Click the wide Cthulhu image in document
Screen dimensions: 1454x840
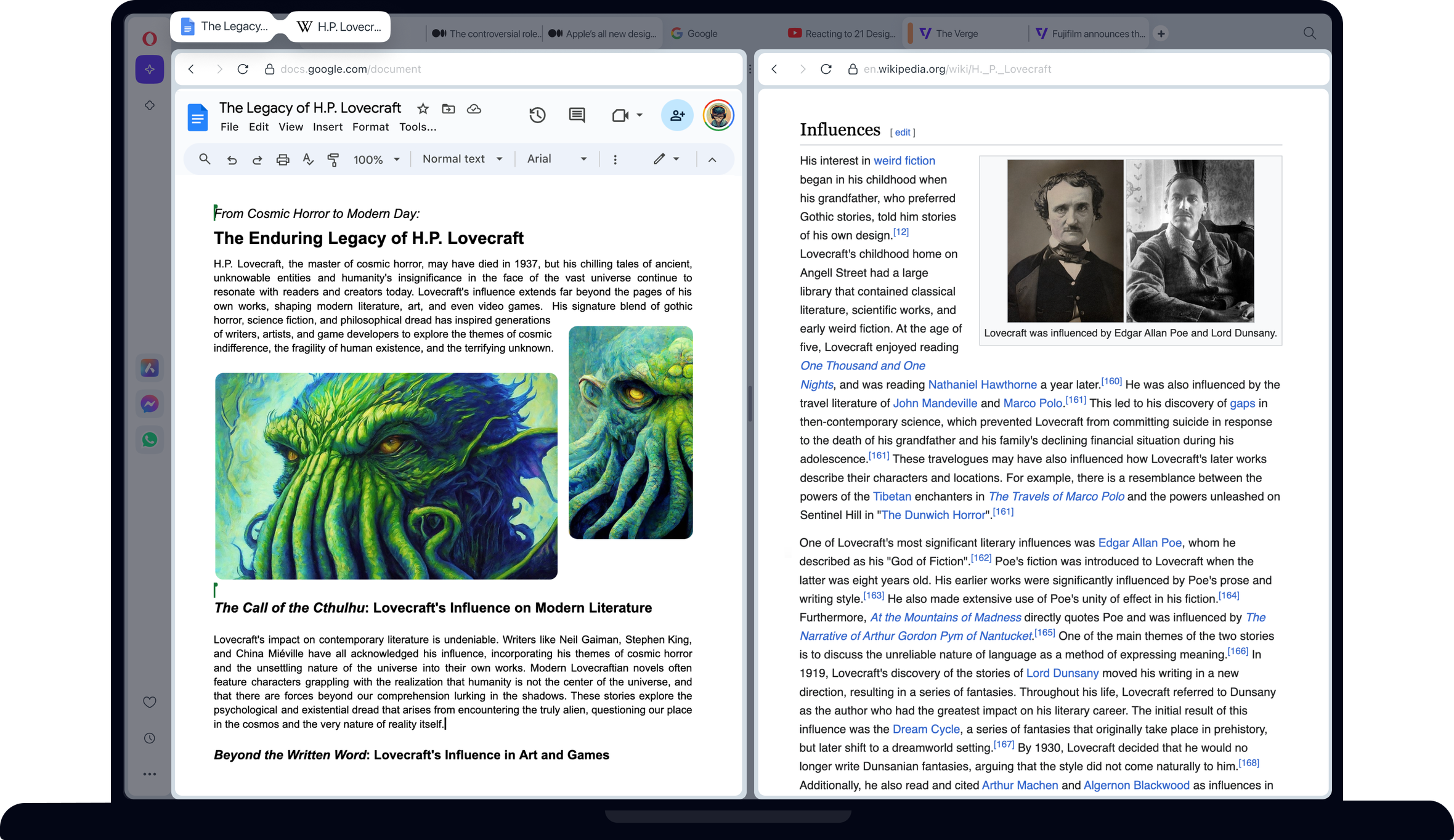(386, 476)
